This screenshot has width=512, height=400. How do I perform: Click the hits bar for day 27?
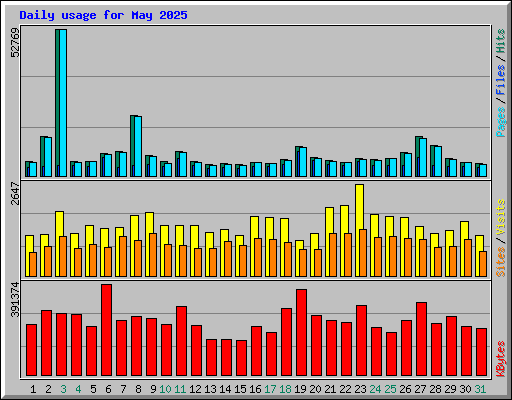tap(417, 156)
